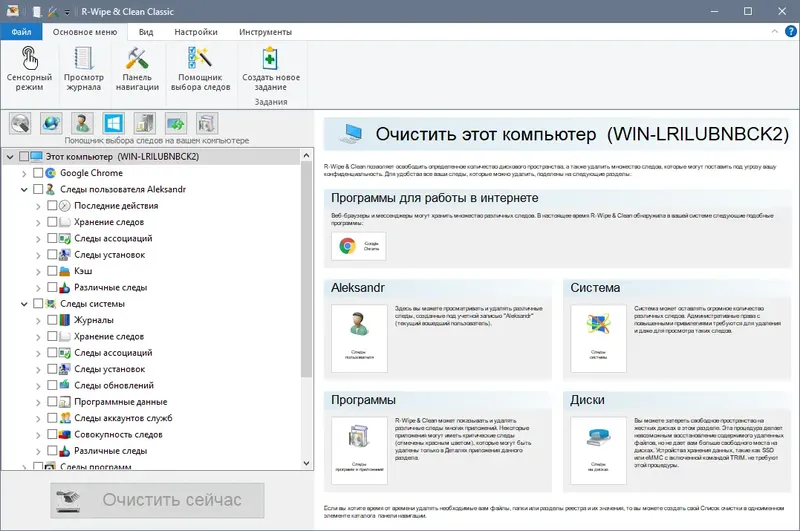Image resolution: width=800 pixels, height=531 pixels.
Task: Click the programs icon in helper toolbar
Action: coord(144,123)
